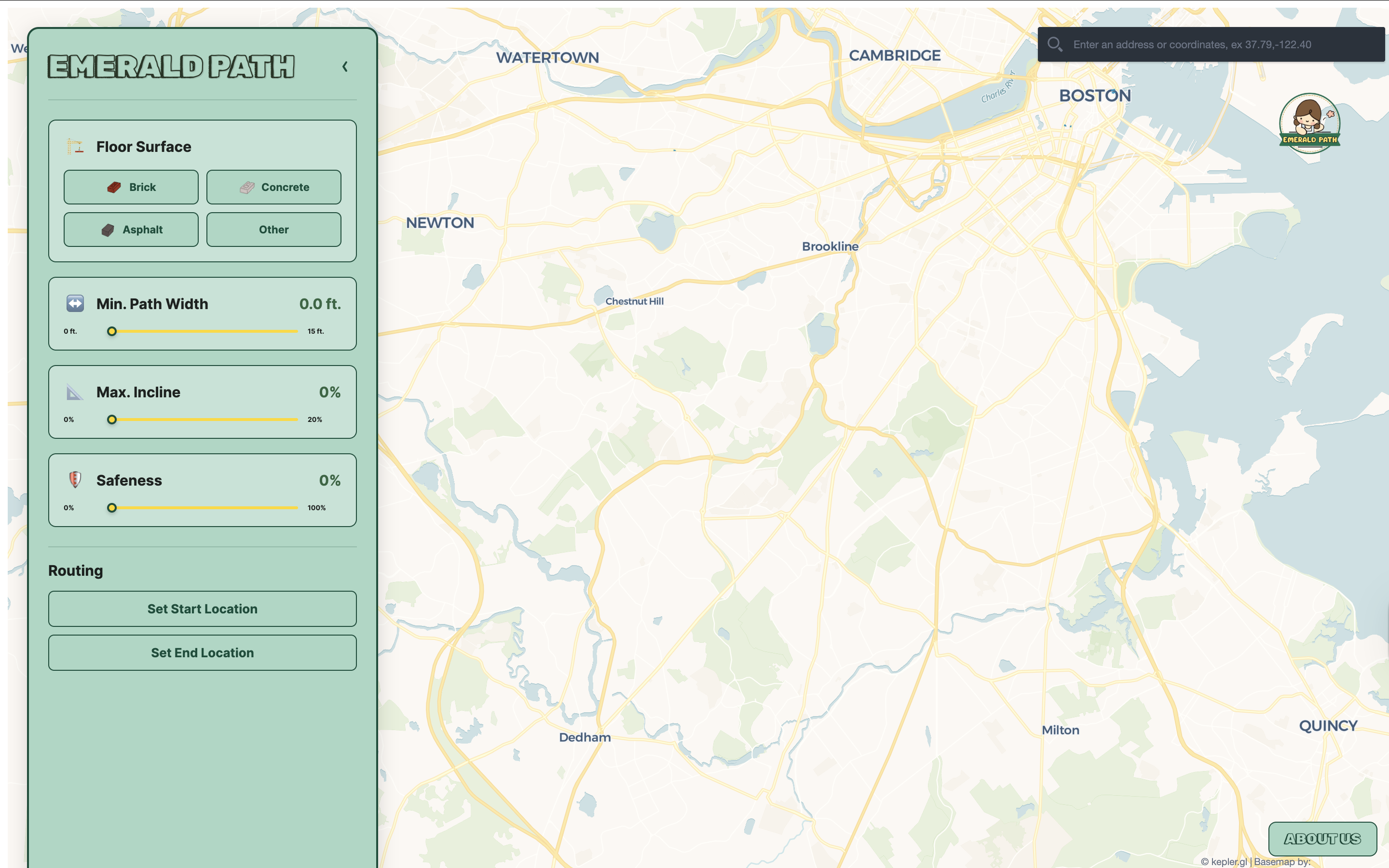
Task: Toggle the Other floor surface option
Action: coord(274,230)
